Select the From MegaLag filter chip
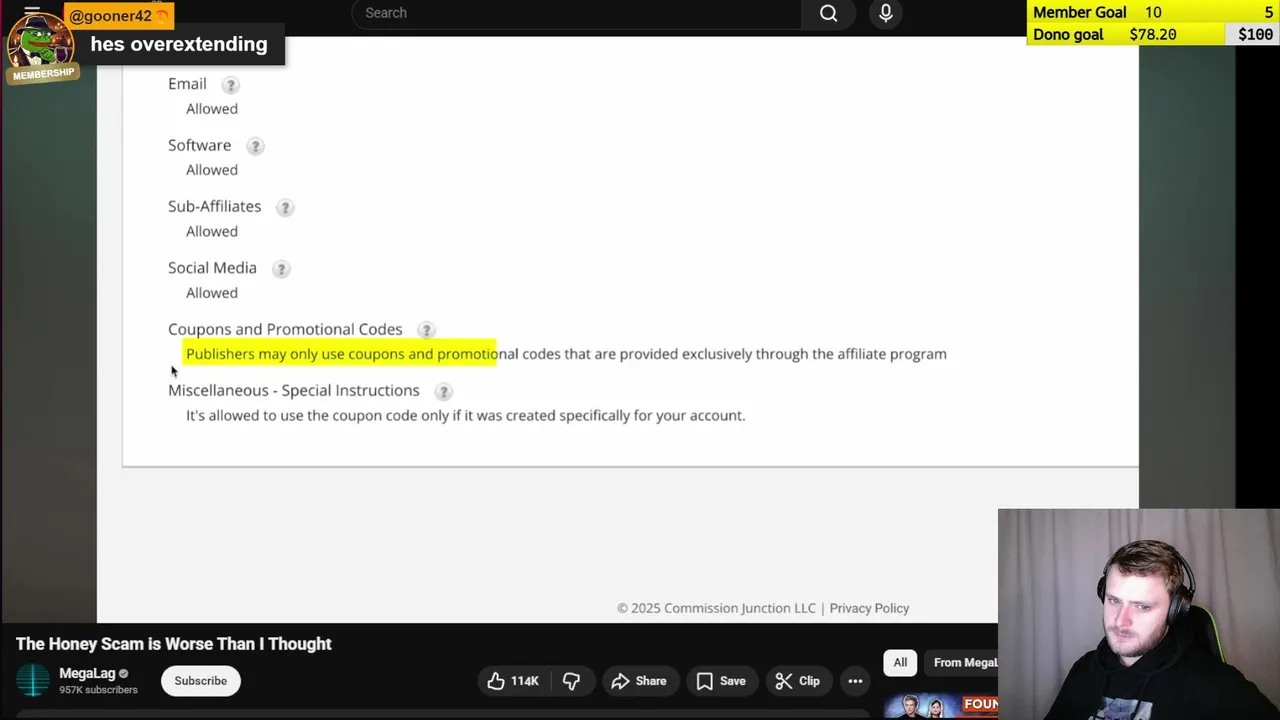1280x720 pixels. [962, 662]
